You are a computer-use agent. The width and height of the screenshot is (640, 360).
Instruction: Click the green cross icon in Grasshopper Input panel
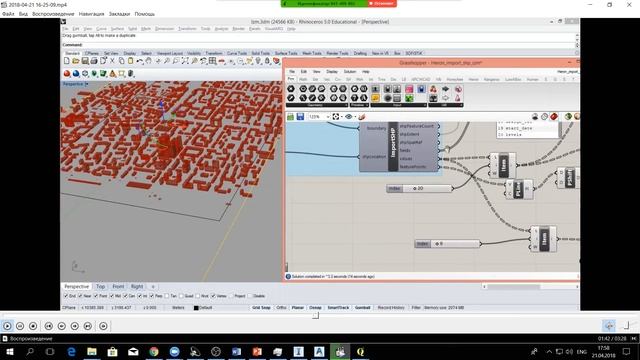tap(409, 98)
